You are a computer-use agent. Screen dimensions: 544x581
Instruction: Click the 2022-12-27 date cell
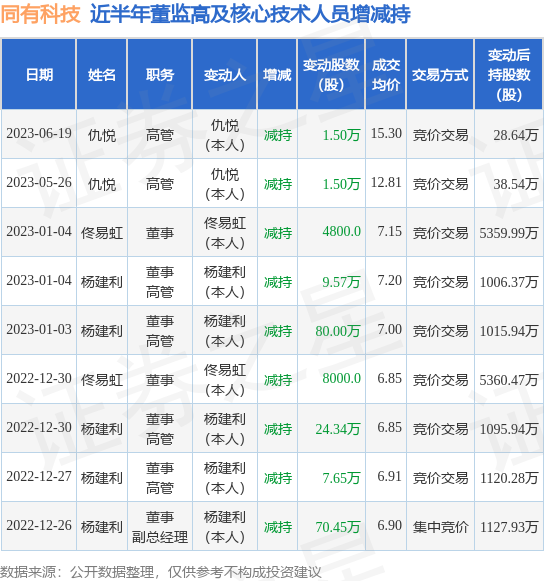coord(39,477)
